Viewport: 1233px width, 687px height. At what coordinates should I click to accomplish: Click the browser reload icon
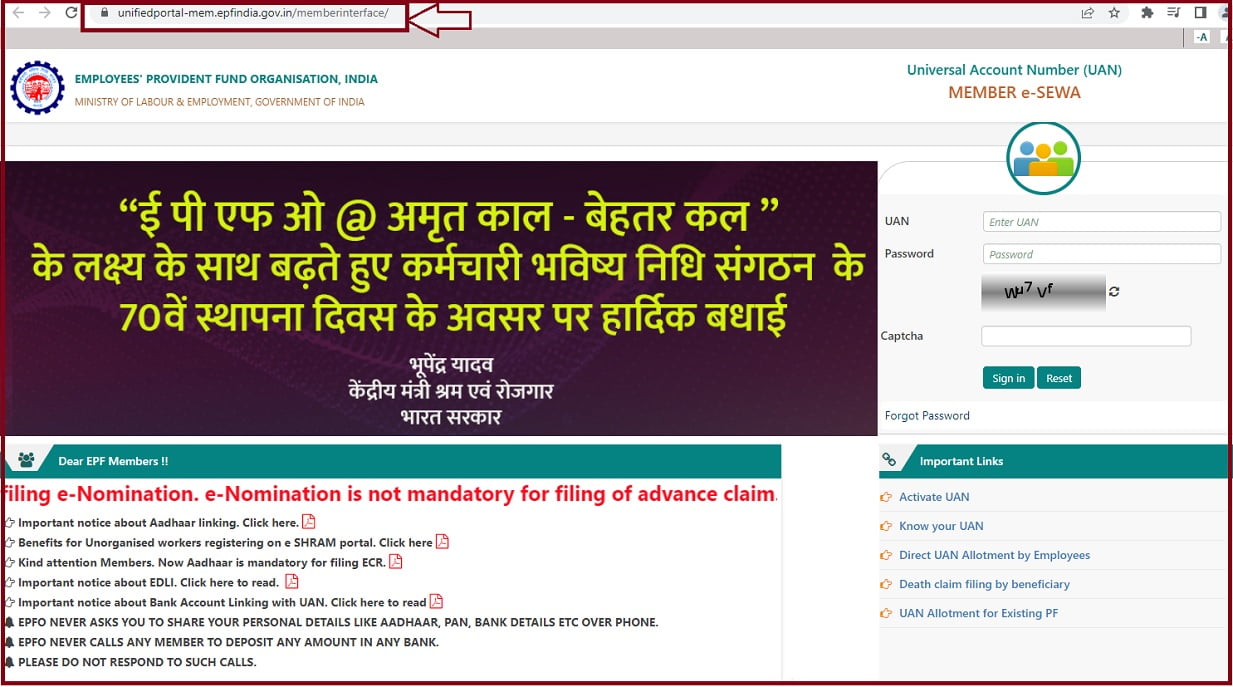[71, 13]
